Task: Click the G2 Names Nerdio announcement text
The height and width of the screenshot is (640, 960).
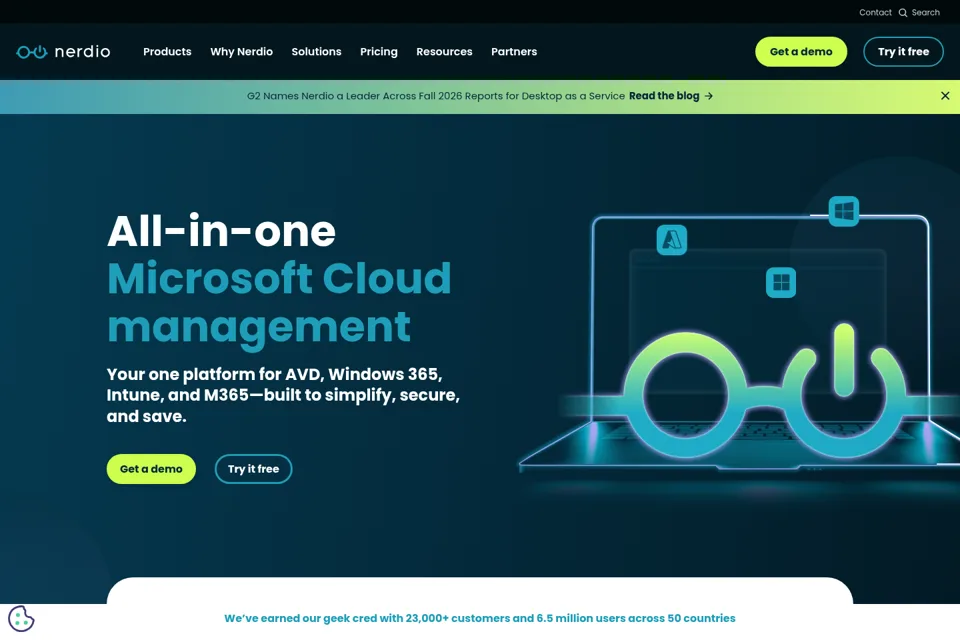Action: 436,96
